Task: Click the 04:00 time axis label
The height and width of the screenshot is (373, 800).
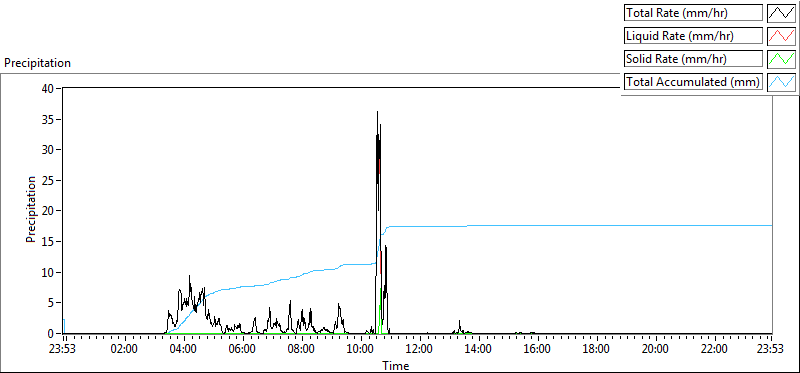Action: click(x=183, y=350)
